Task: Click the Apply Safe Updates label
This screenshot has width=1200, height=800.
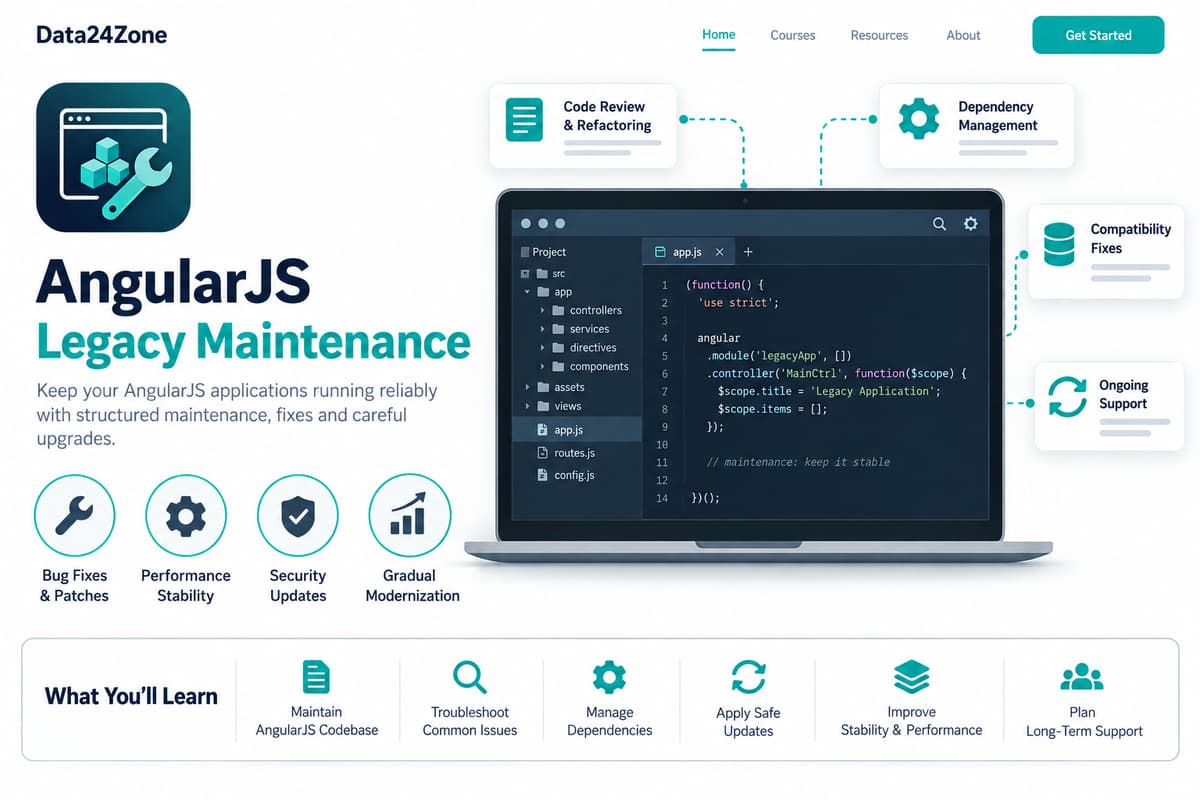Action: pyautogui.click(x=748, y=721)
